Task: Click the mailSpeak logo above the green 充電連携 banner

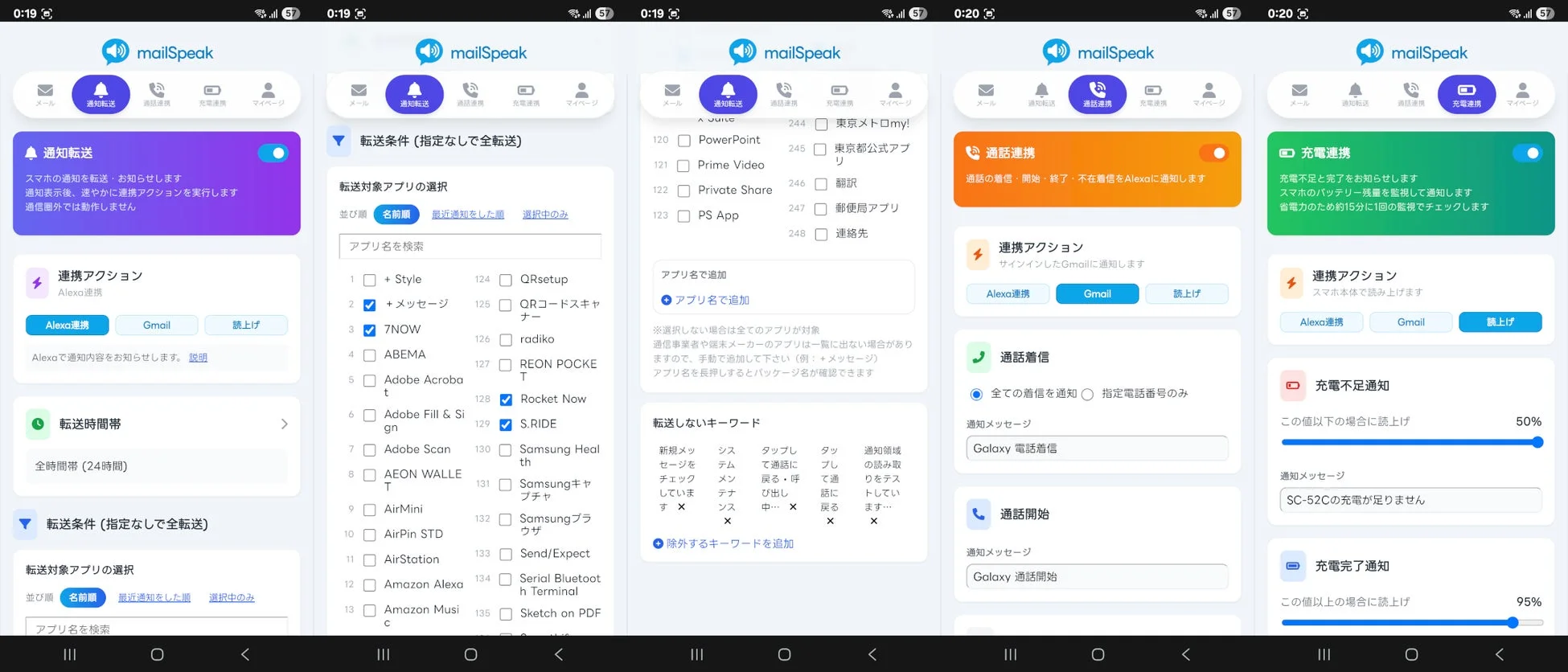Action: [1411, 52]
